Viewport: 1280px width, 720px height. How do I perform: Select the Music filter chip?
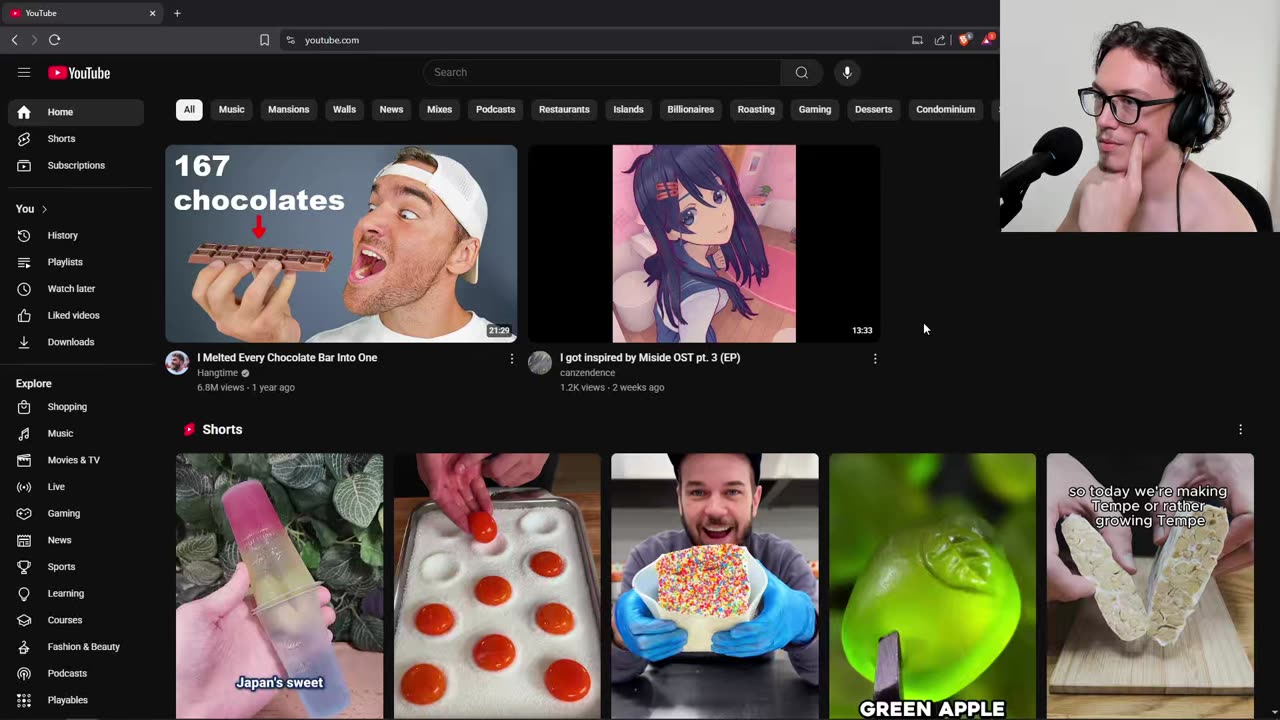click(x=231, y=109)
